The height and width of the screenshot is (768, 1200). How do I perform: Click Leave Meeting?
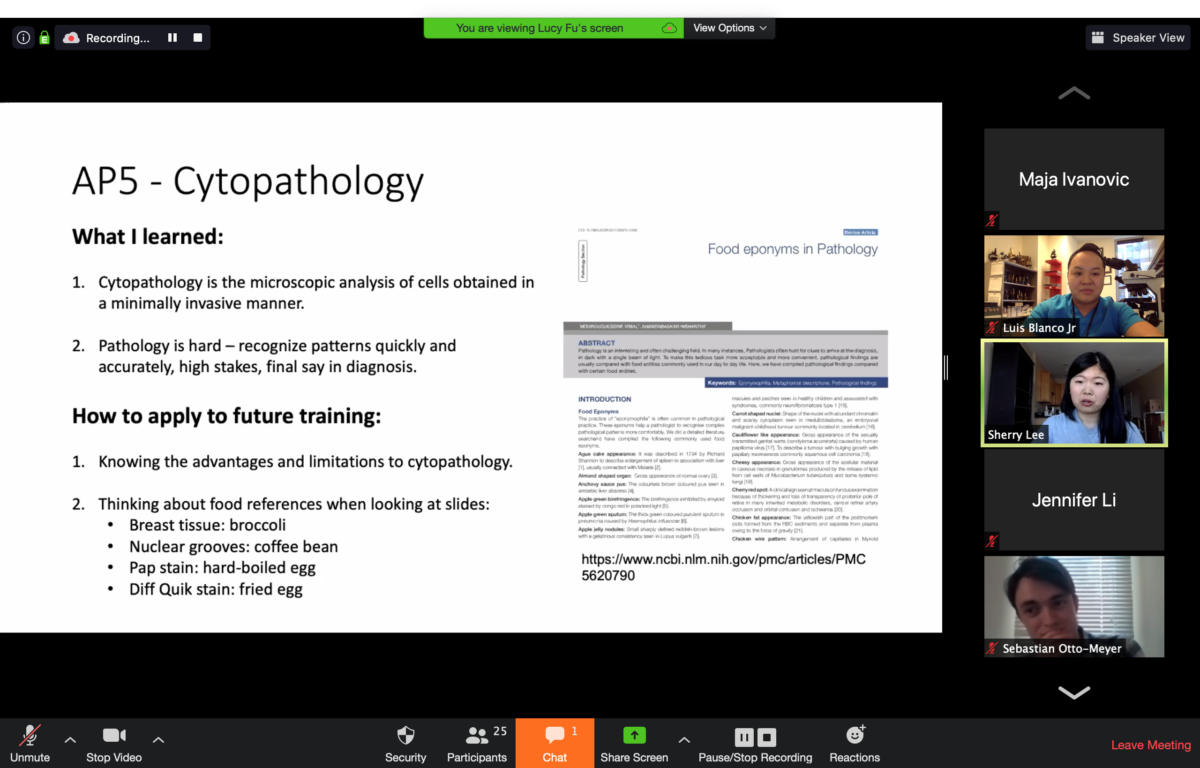click(1150, 745)
